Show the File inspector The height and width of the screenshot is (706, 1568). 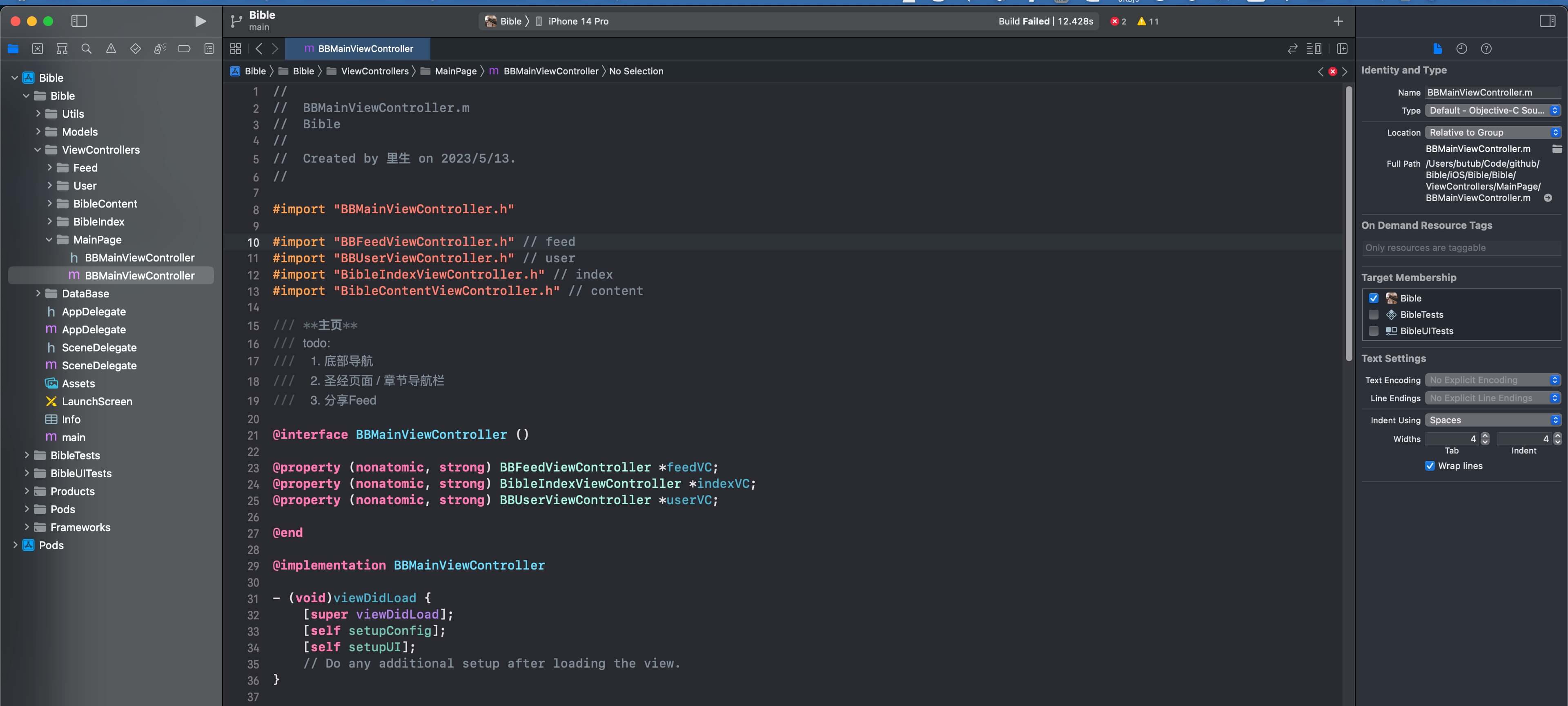pyautogui.click(x=1437, y=49)
